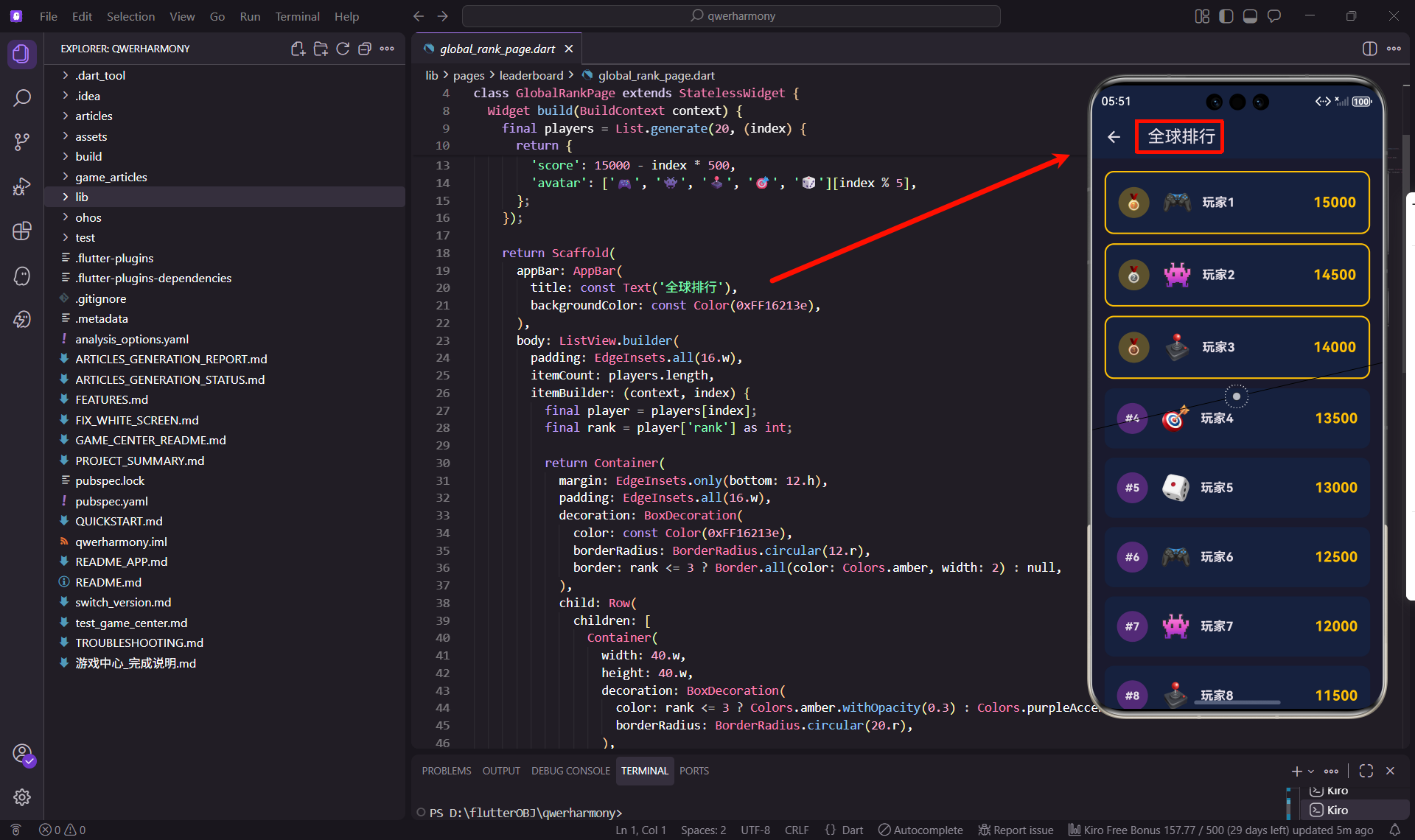Switch to the DEBUG CONSOLE tab
Image resolution: width=1415 pixels, height=840 pixels.
(x=570, y=771)
